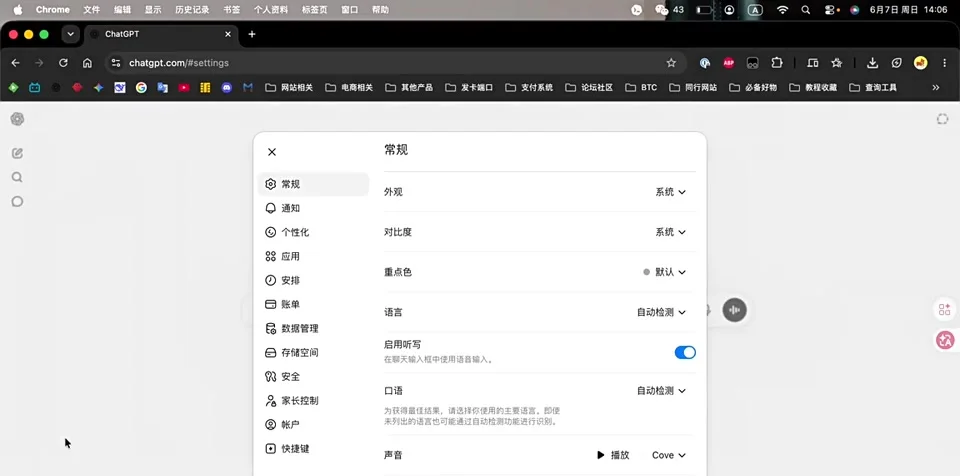Open the 电商相关 bookmarks folder
This screenshot has height=476, width=960.
(x=349, y=88)
